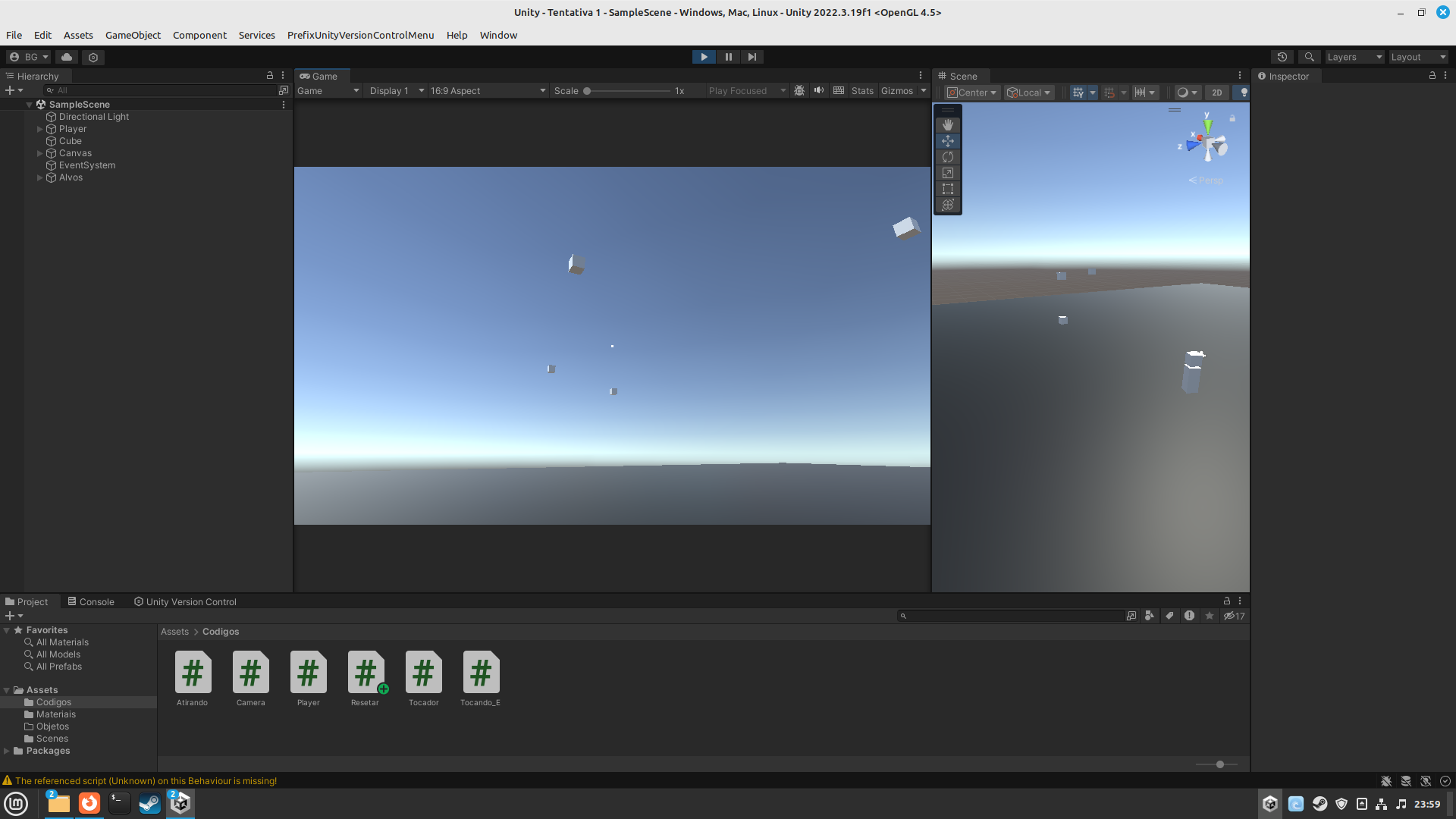Viewport: 1456px width, 819px height.
Task: Open the GameObject menu
Action: click(133, 35)
